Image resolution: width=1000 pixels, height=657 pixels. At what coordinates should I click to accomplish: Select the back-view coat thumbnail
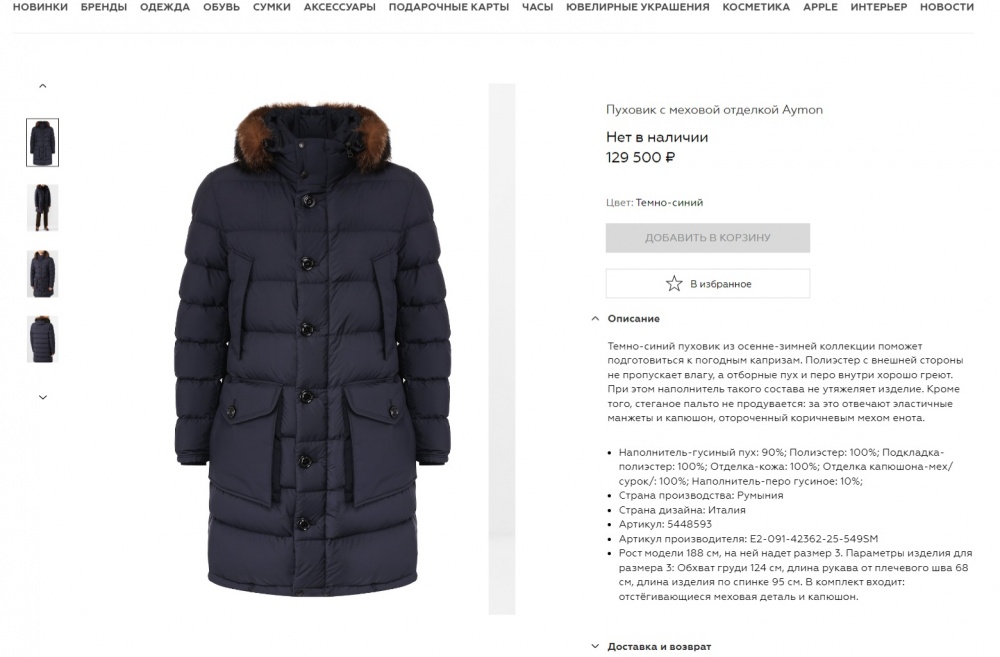[42, 339]
